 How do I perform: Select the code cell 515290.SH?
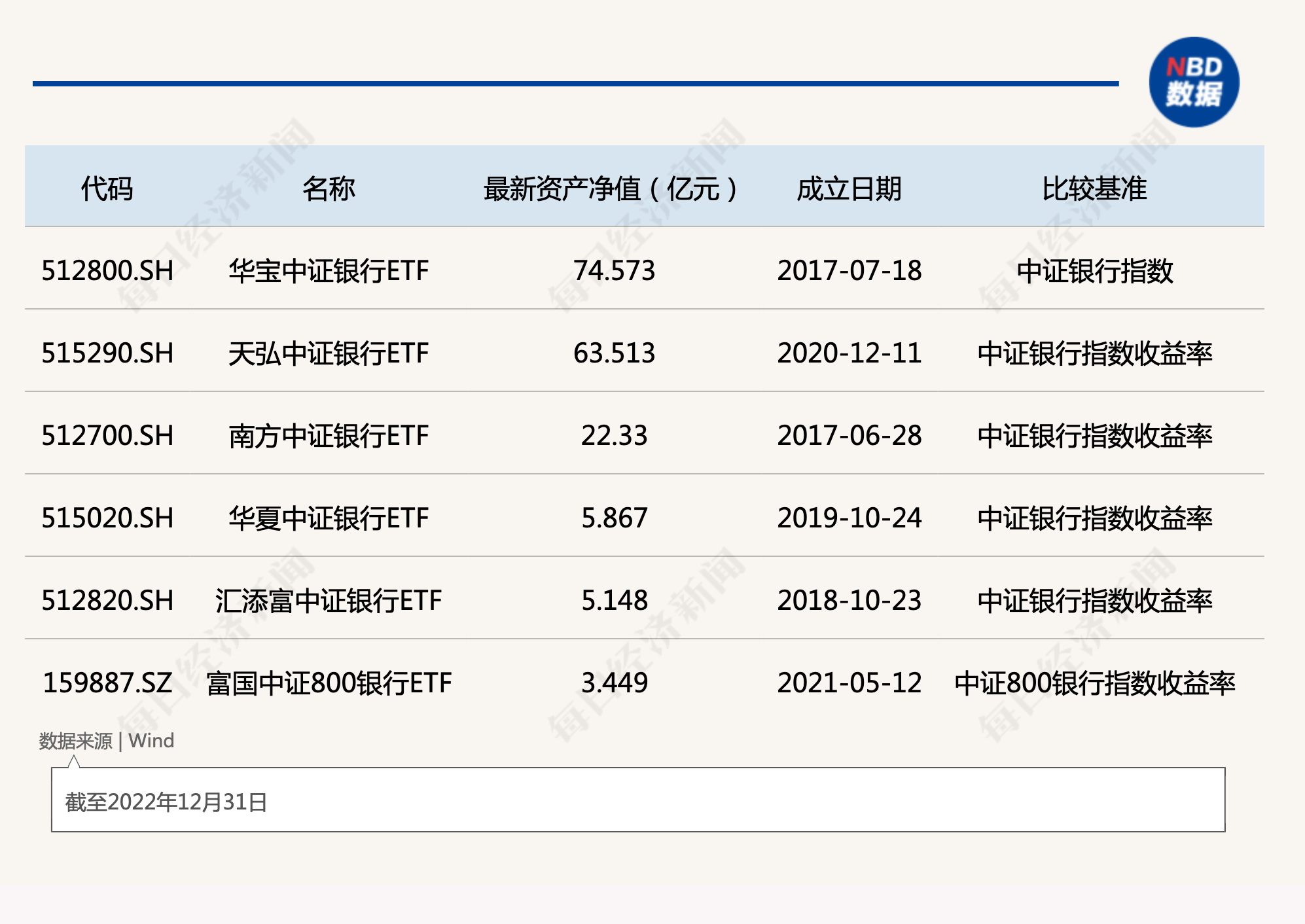[107, 353]
